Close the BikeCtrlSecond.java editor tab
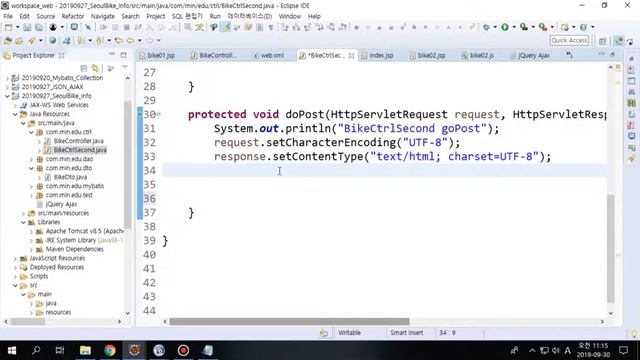The height and width of the screenshot is (360, 640). (351, 55)
